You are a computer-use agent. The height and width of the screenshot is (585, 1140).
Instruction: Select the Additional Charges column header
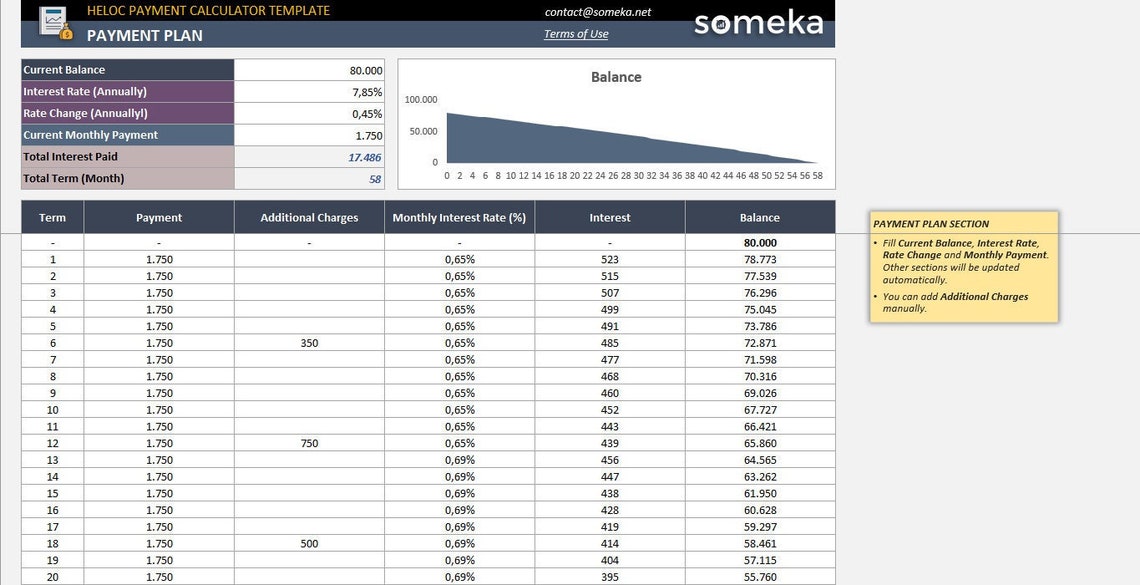tap(309, 217)
